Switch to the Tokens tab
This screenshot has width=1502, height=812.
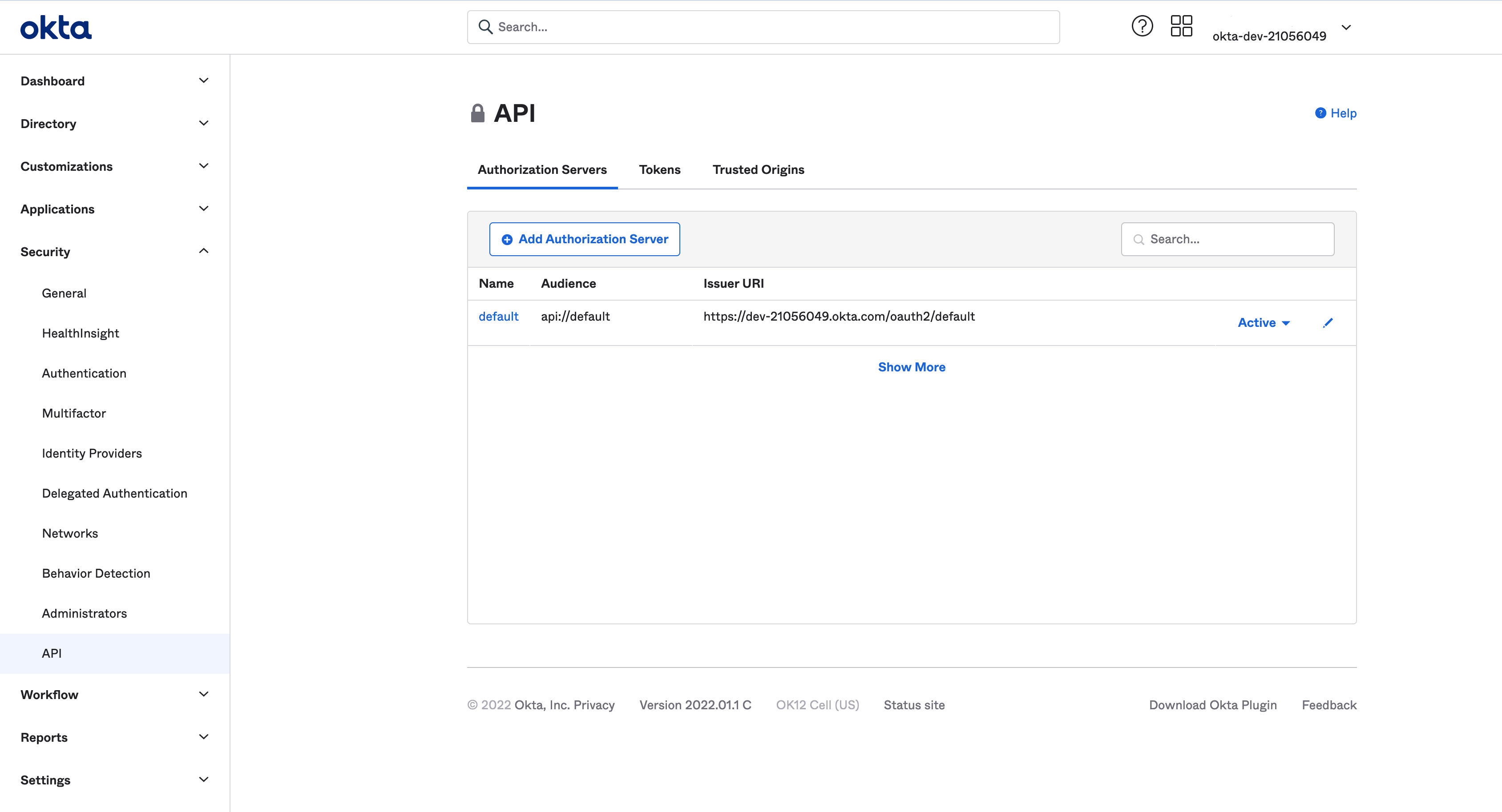pos(659,169)
